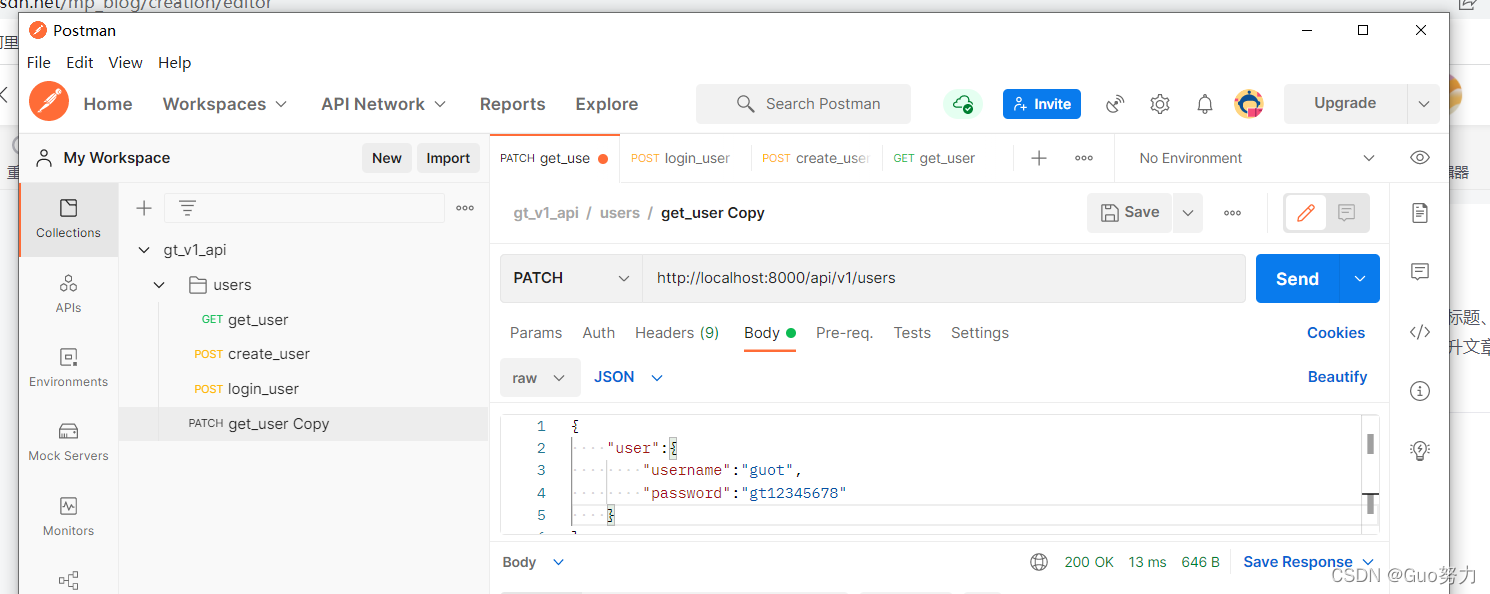The image size is (1490, 594).
Task: Open the cloud sync status icon
Action: (x=963, y=104)
